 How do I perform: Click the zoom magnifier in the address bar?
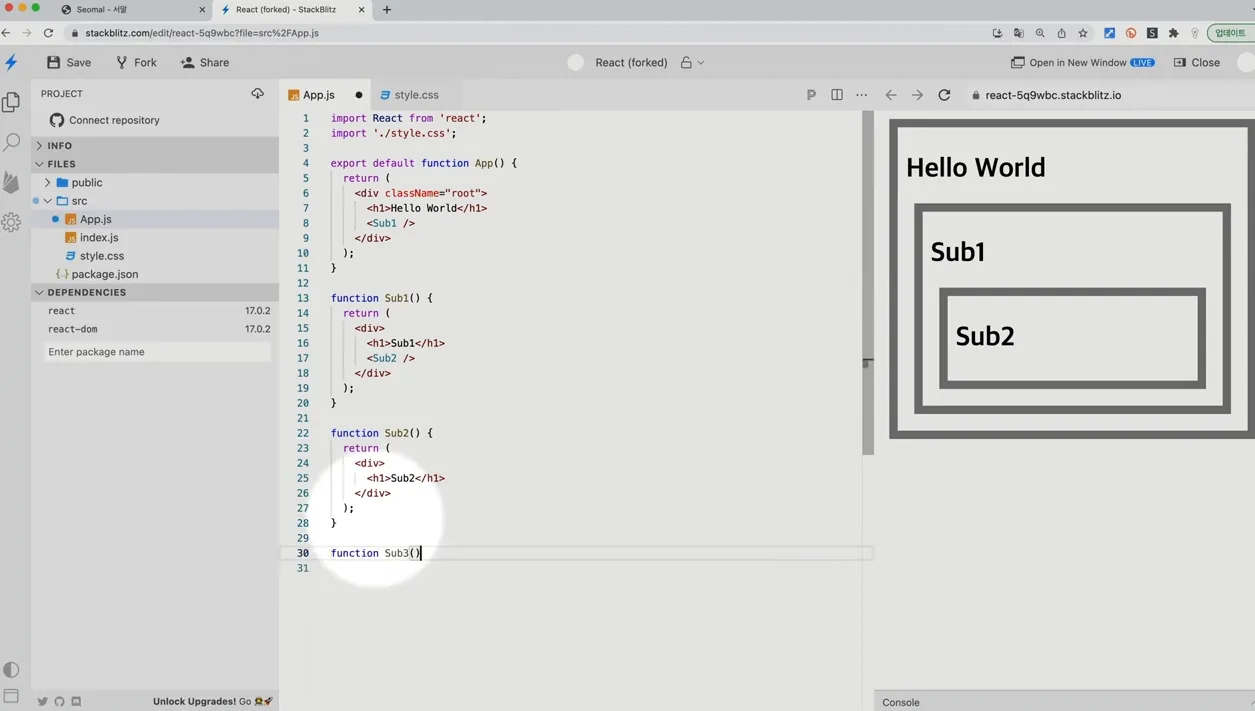click(1040, 33)
